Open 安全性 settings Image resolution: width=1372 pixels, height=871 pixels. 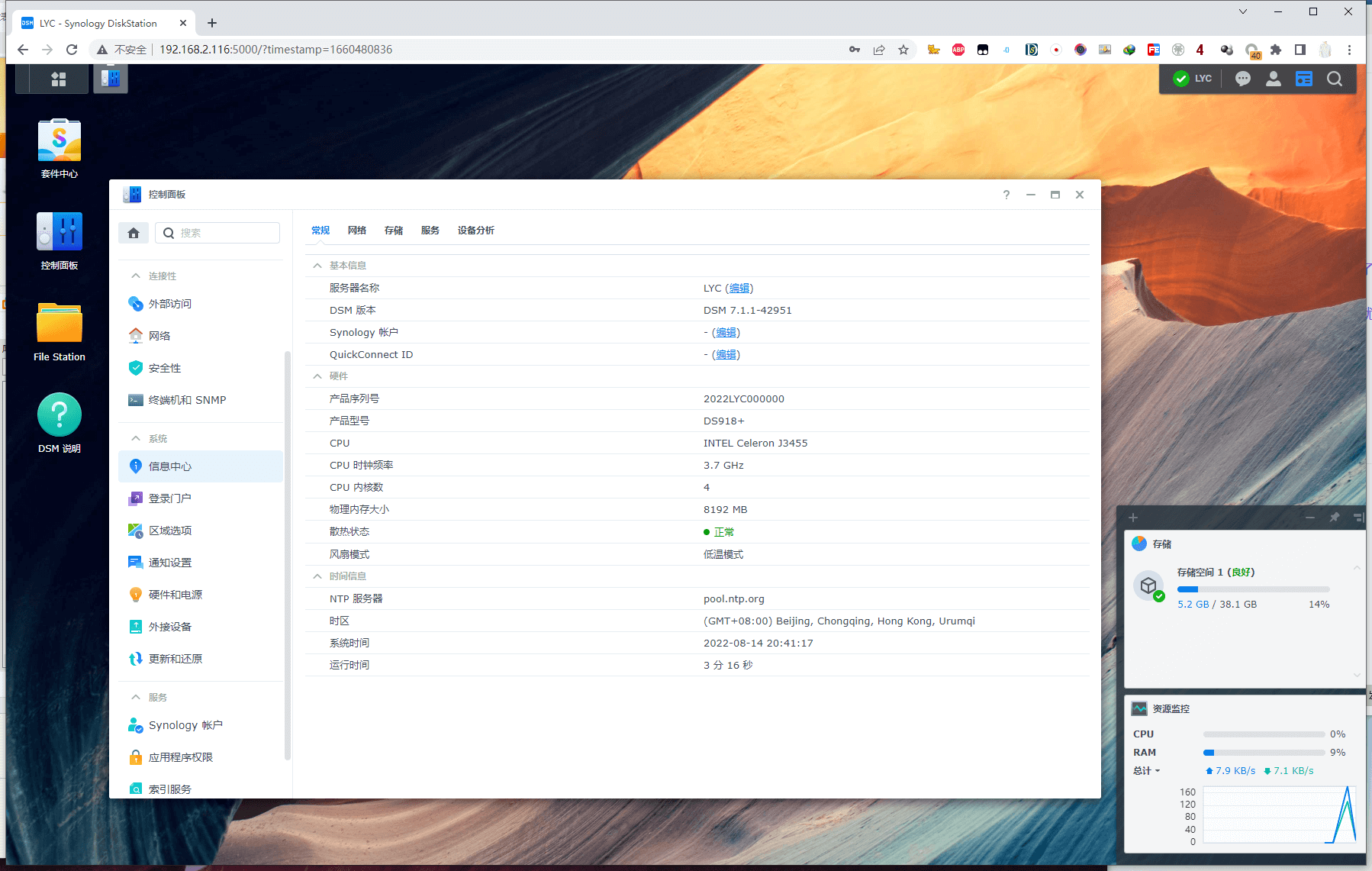click(201, 368)
